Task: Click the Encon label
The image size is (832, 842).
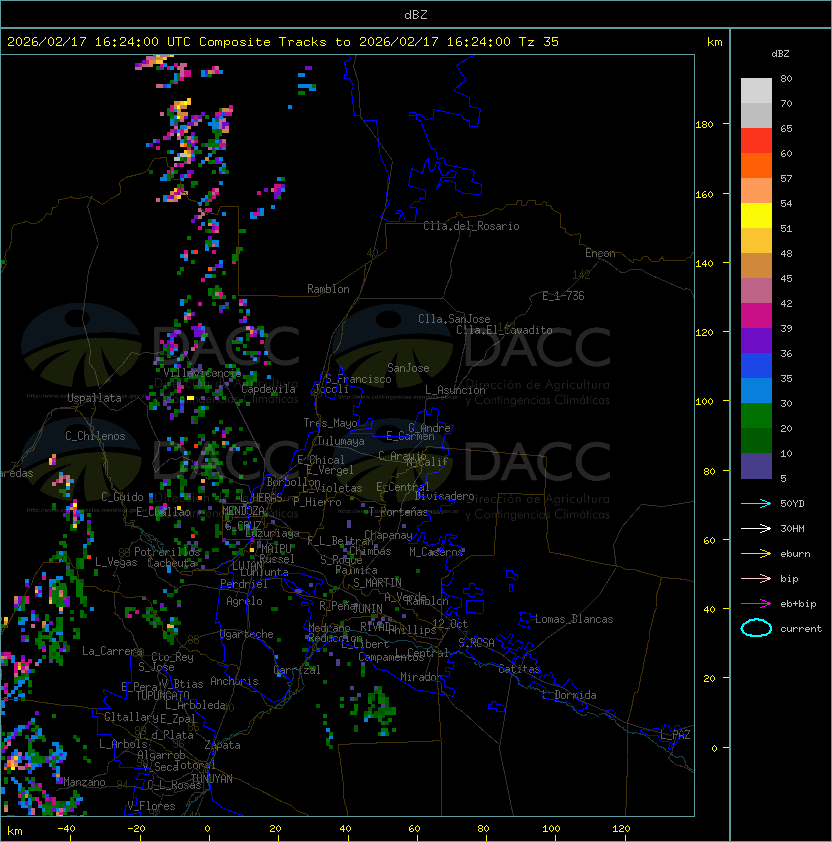Action: 600,253
